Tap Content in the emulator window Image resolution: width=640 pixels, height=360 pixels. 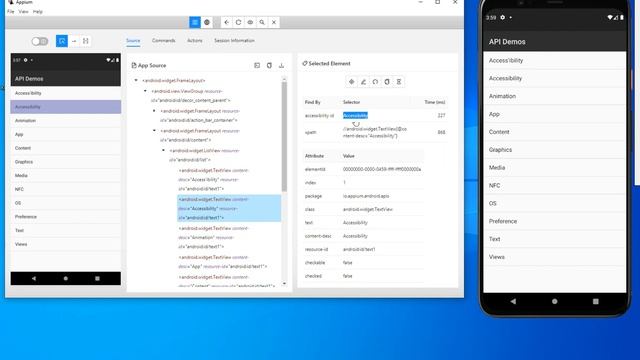click(x=554, y=132)
